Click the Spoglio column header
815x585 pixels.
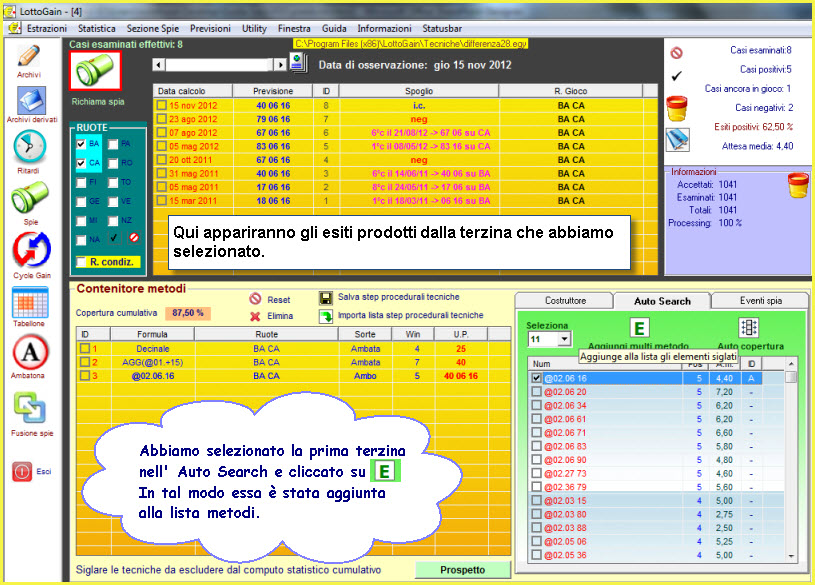tap(419, 91)
